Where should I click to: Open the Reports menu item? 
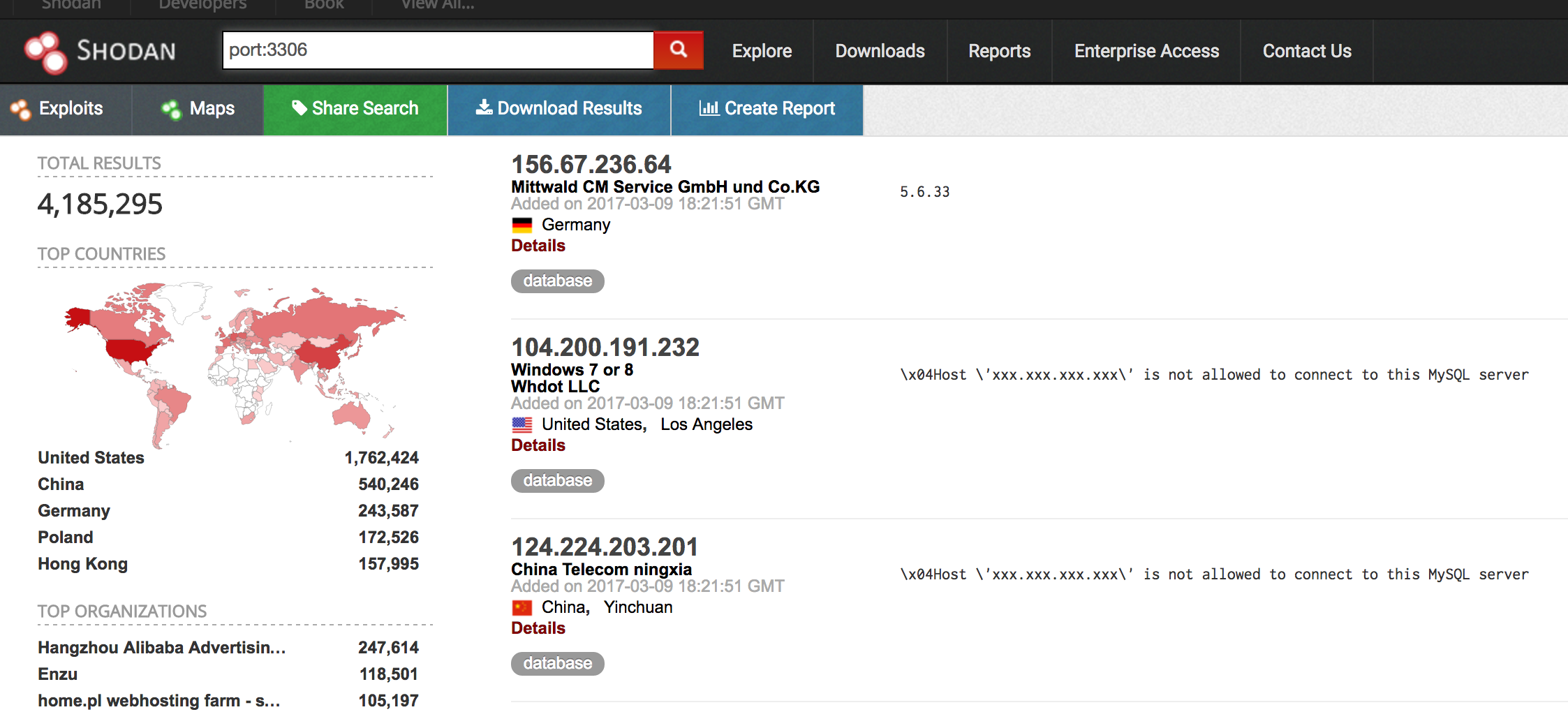(x=999, y=51)
